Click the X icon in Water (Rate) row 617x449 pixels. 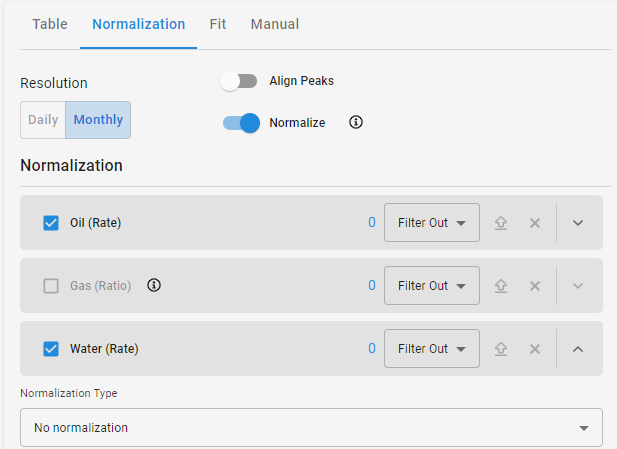click(x=535, y=349)
